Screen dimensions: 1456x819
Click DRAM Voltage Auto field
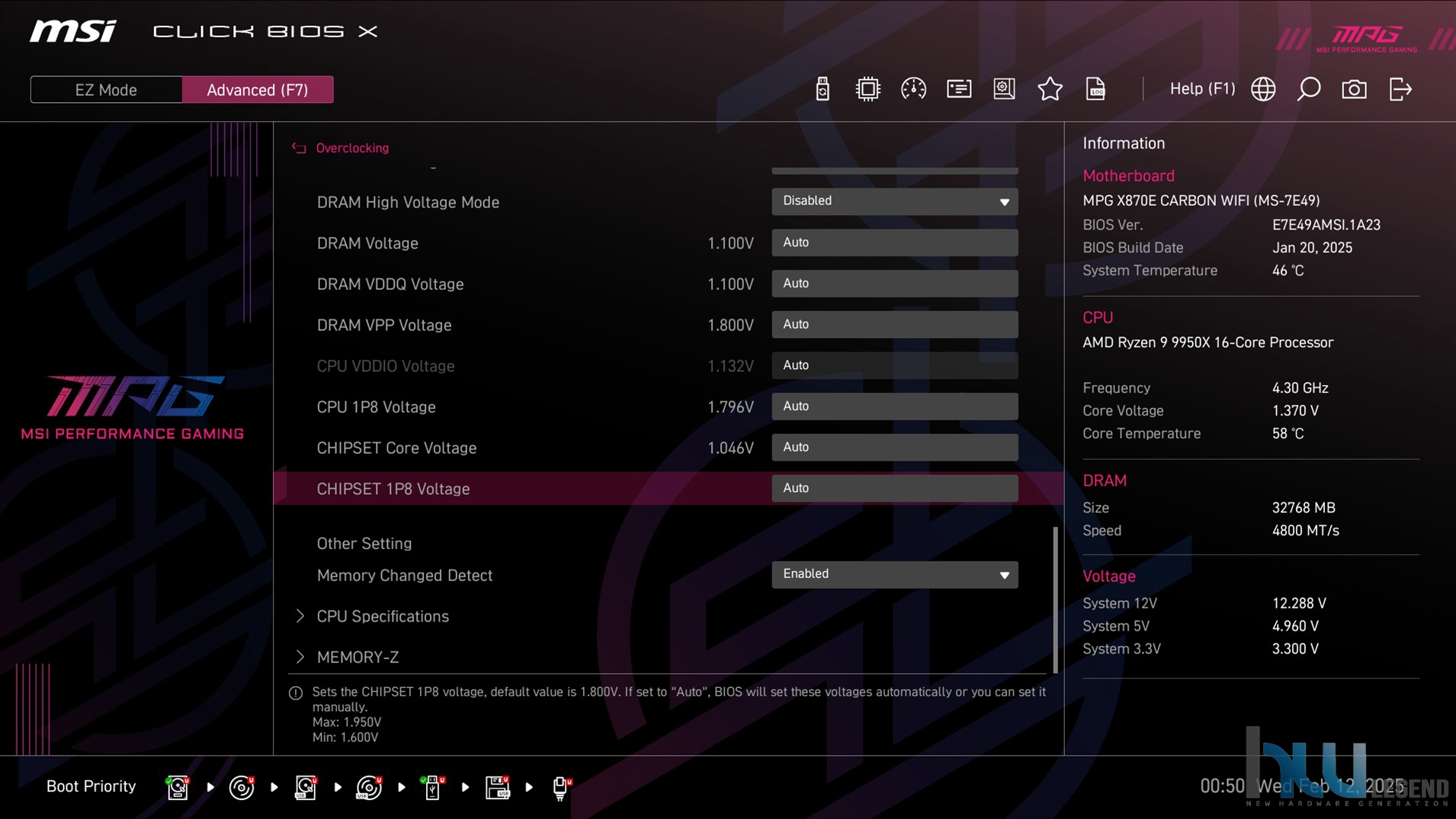click(894, 242)
